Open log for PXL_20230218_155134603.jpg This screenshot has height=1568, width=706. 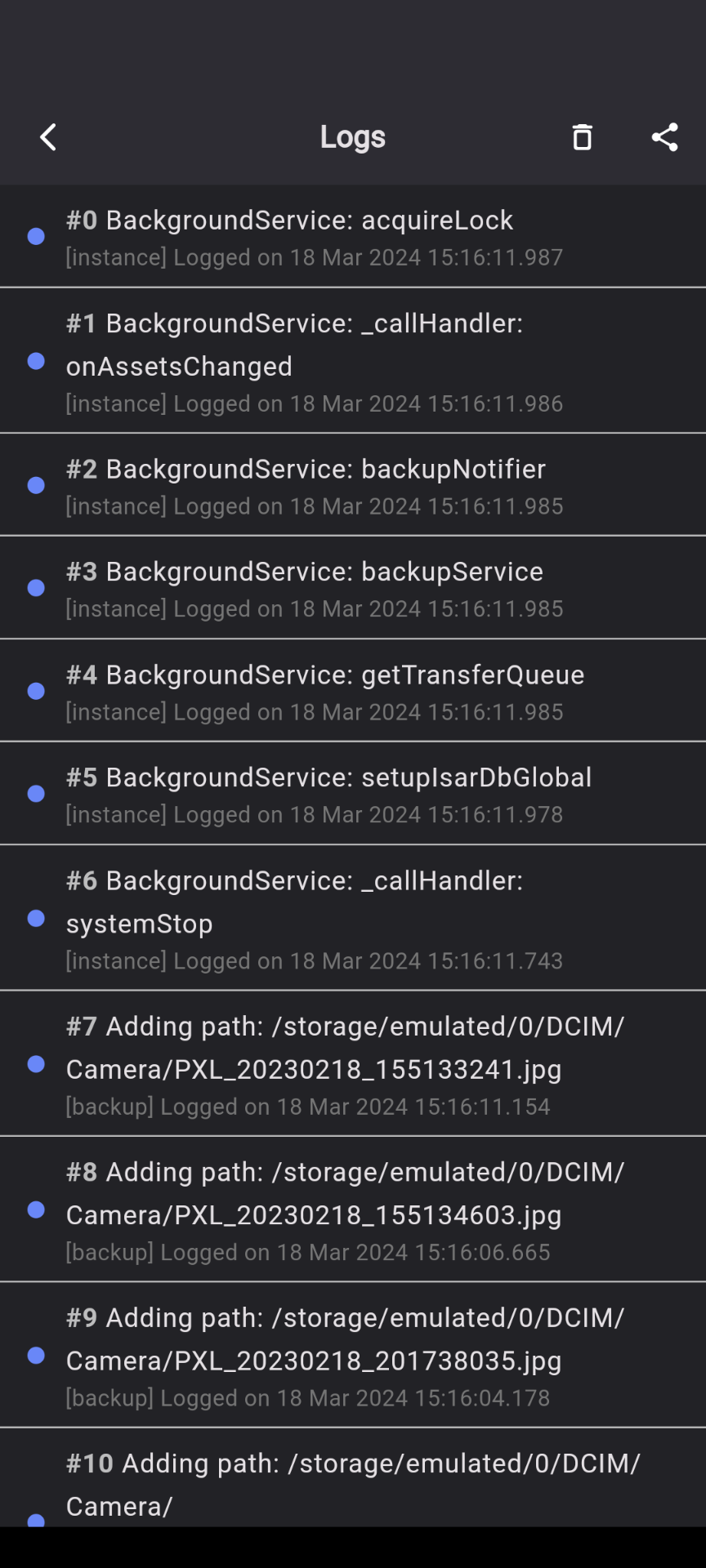[x=353, y=1209]
